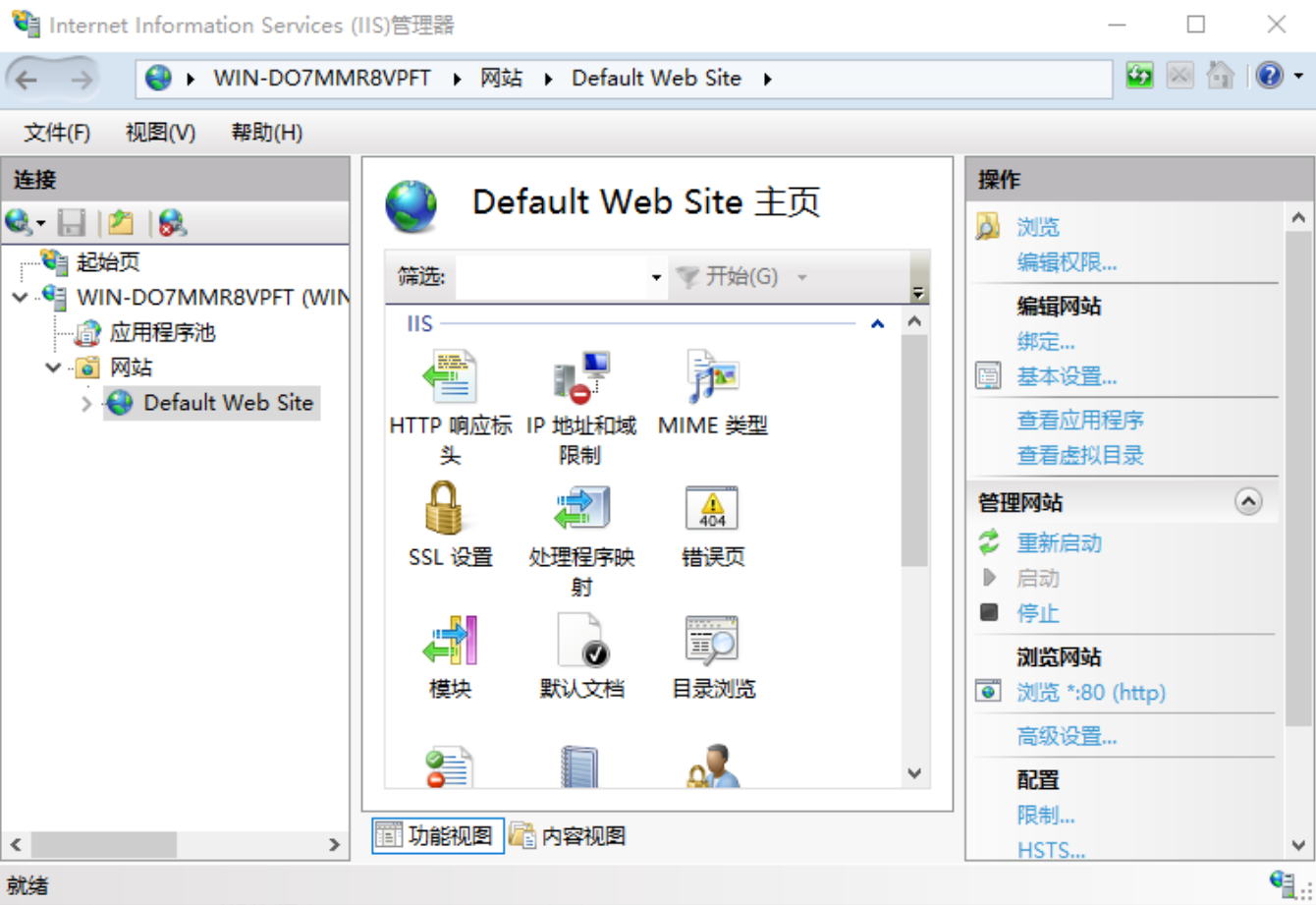Viewport: 1316px width, 905px height.
Task: Click the icon beside 浏览 *:80 (http)
Action: 988,692
